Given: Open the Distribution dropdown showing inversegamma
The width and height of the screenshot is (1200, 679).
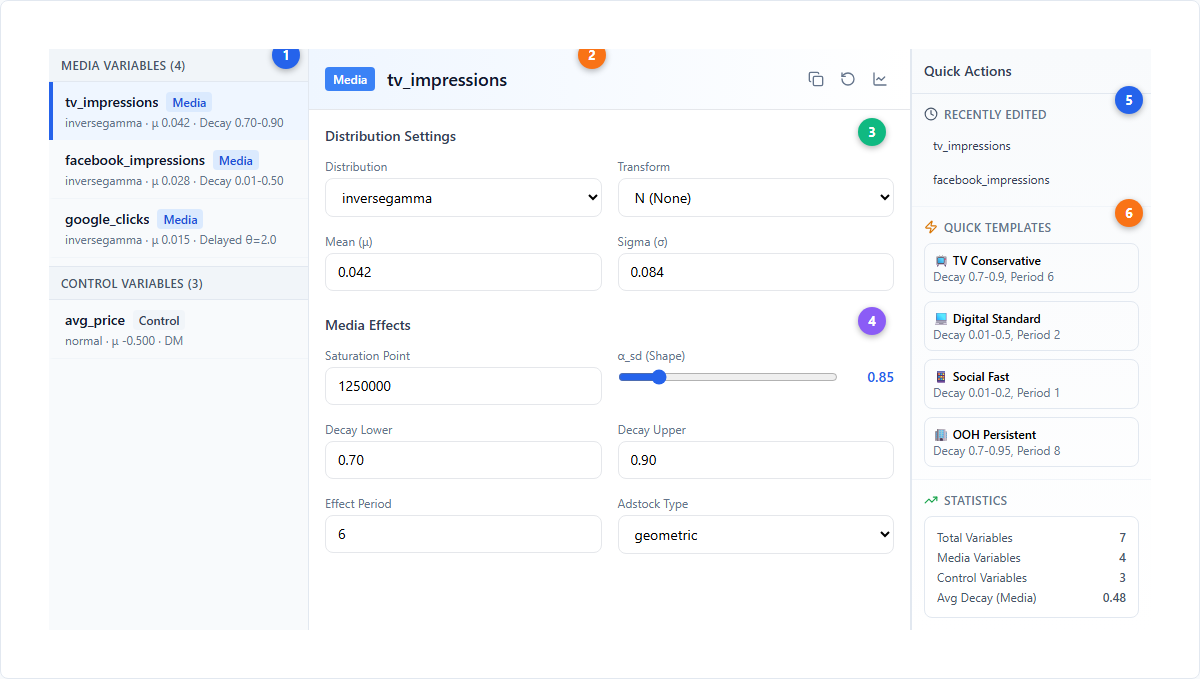Looking at the screenshot, I should click(x=463, y=198).
